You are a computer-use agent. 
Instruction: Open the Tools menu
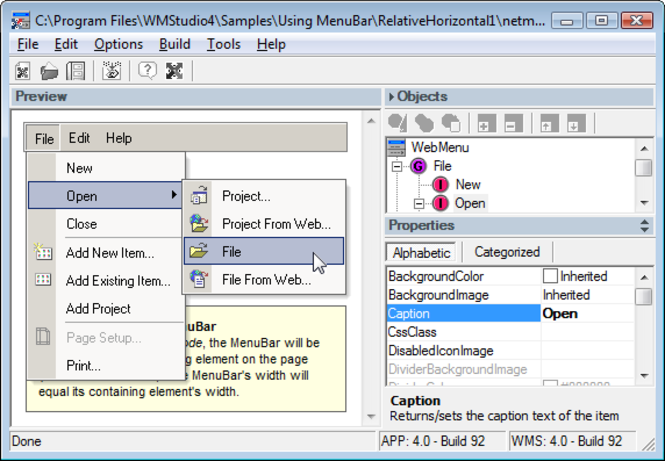(224, 45)
